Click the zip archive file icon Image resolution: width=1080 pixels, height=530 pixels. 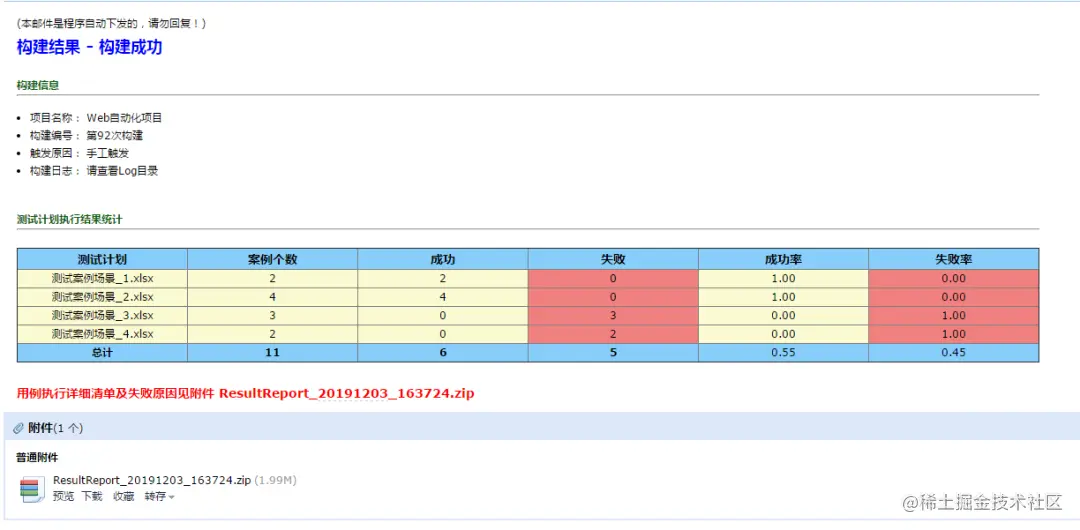30,489
